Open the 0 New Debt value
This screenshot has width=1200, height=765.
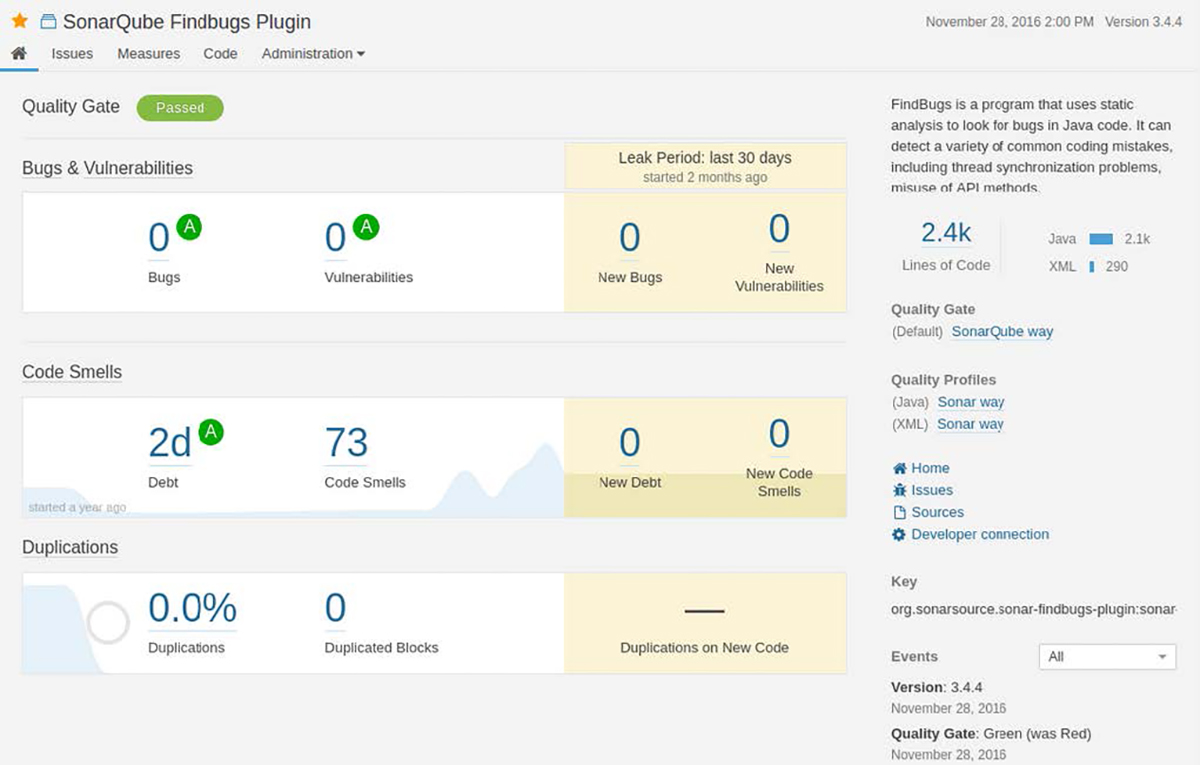point(630,443)
